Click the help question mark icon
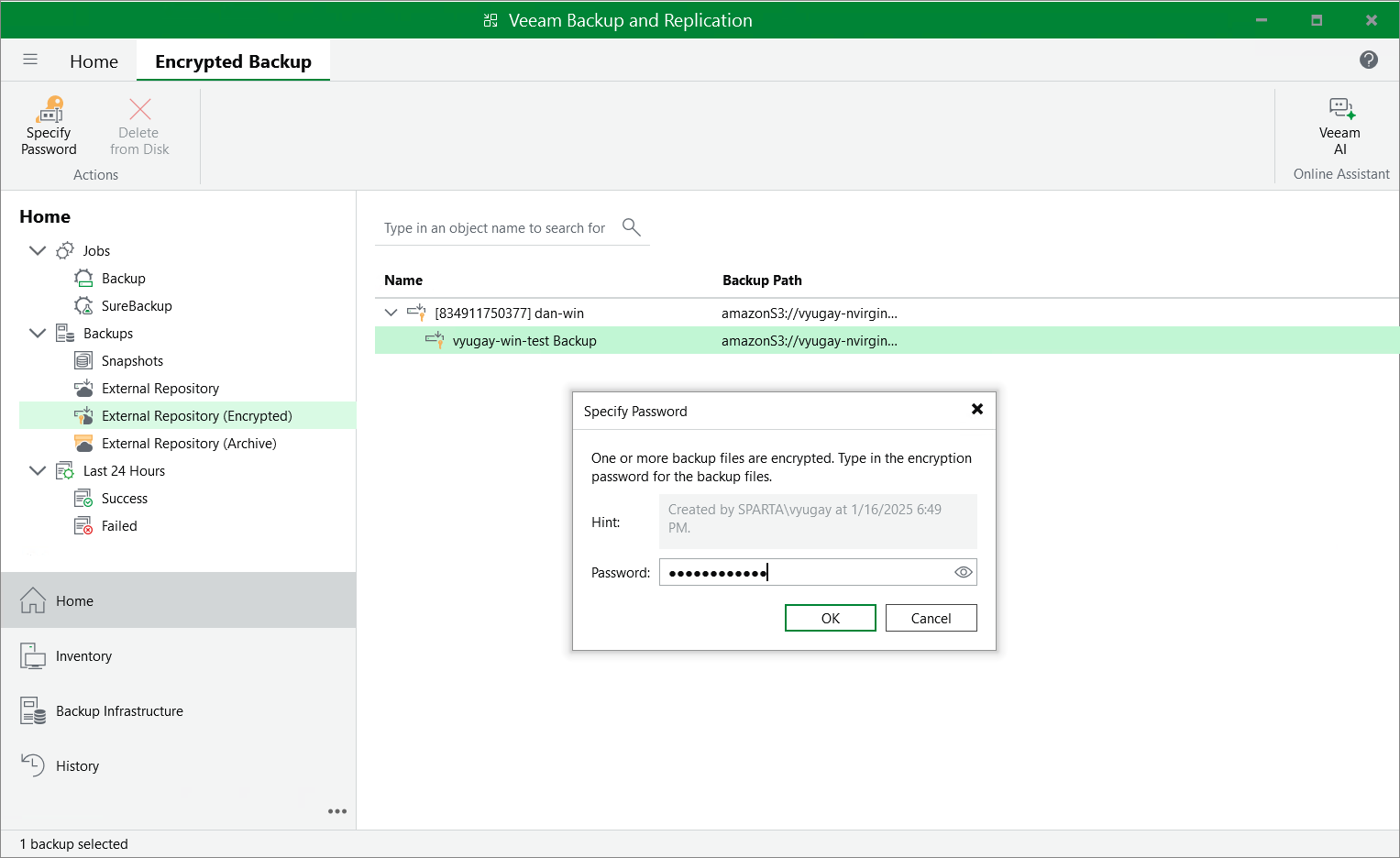 pyautogui.click(x=1368, y=60)
